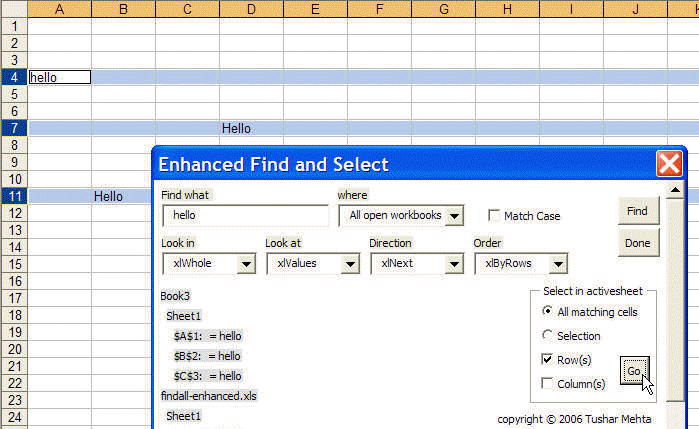Image resolution: width=699 pixels, height=429 pixels.
Task: Expand the Look in xlWhole dropdown
Action: tap(246, 264)
